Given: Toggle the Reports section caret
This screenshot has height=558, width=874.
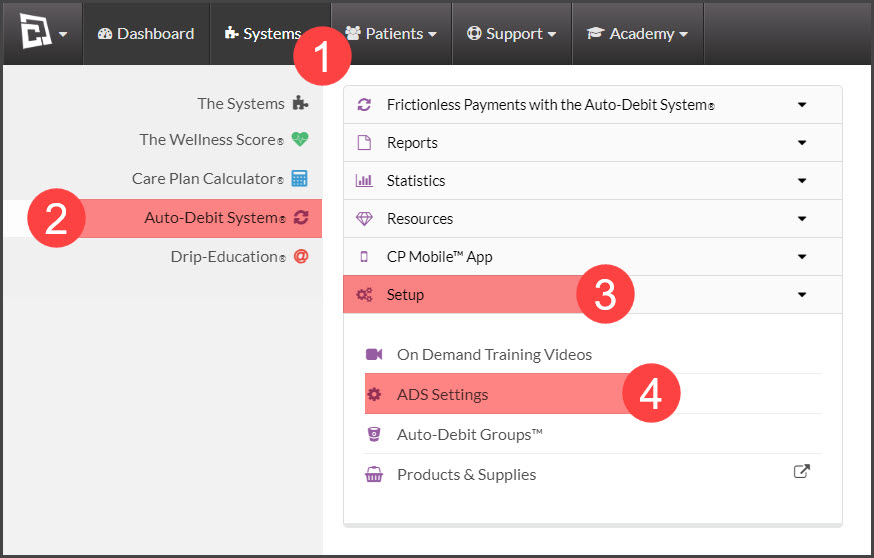Looking at the screenshot, I should coord(802,143).
